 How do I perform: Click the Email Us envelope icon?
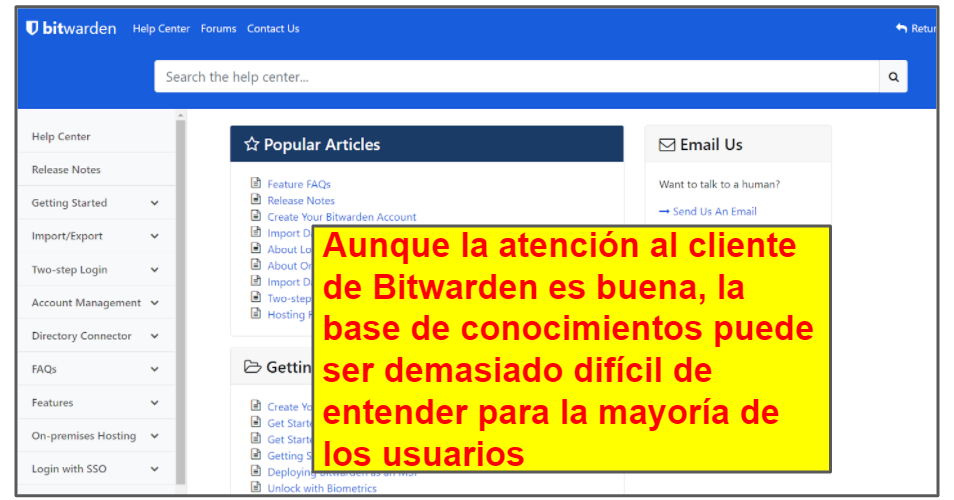[x=667, y=145]
